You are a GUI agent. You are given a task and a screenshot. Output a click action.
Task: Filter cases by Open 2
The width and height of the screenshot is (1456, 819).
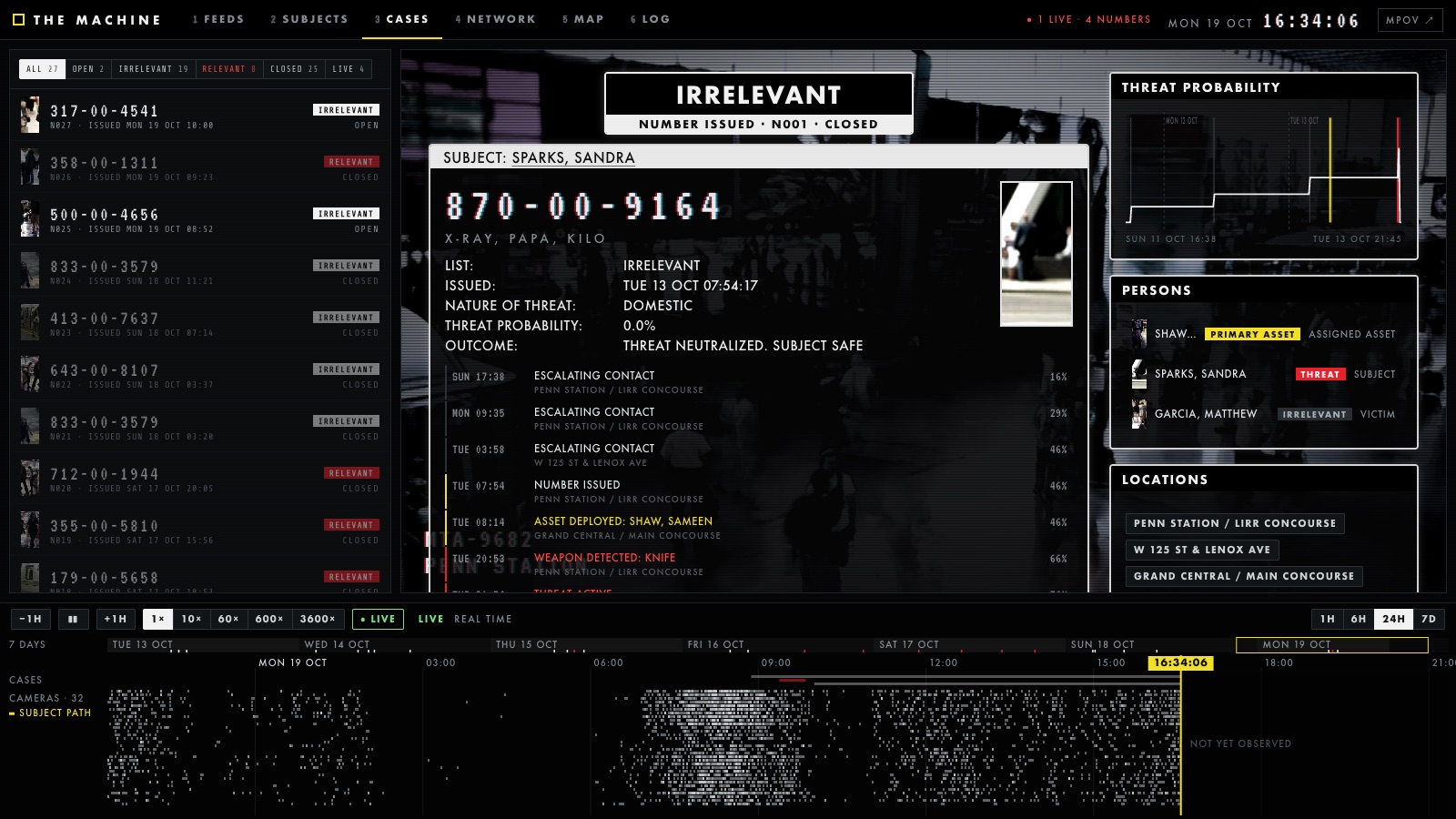(88, 69)
